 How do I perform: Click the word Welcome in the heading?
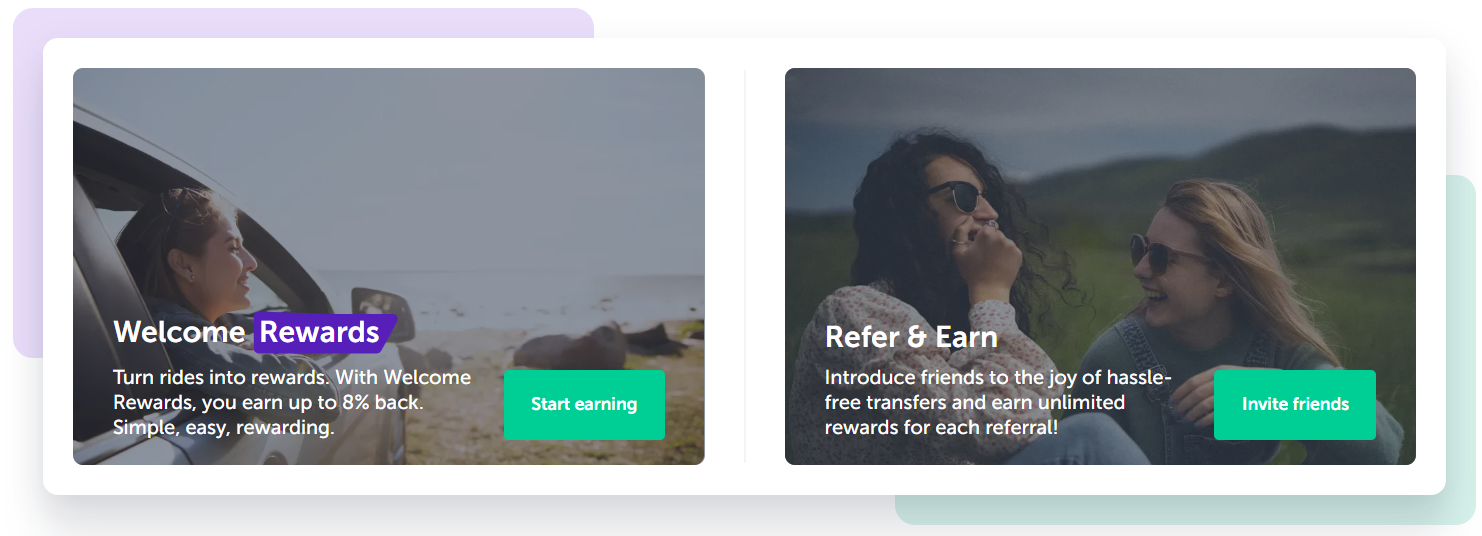coord(179,332)
